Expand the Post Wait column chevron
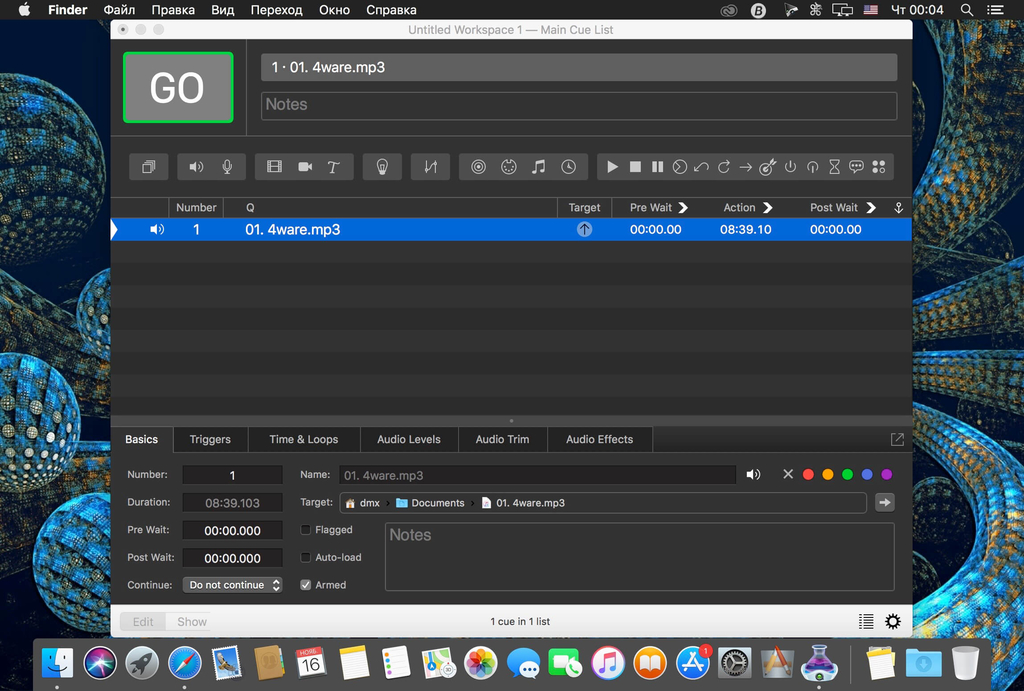Image resolution: width=1024 pixels, height=691 pixels. tap(871, 208)
